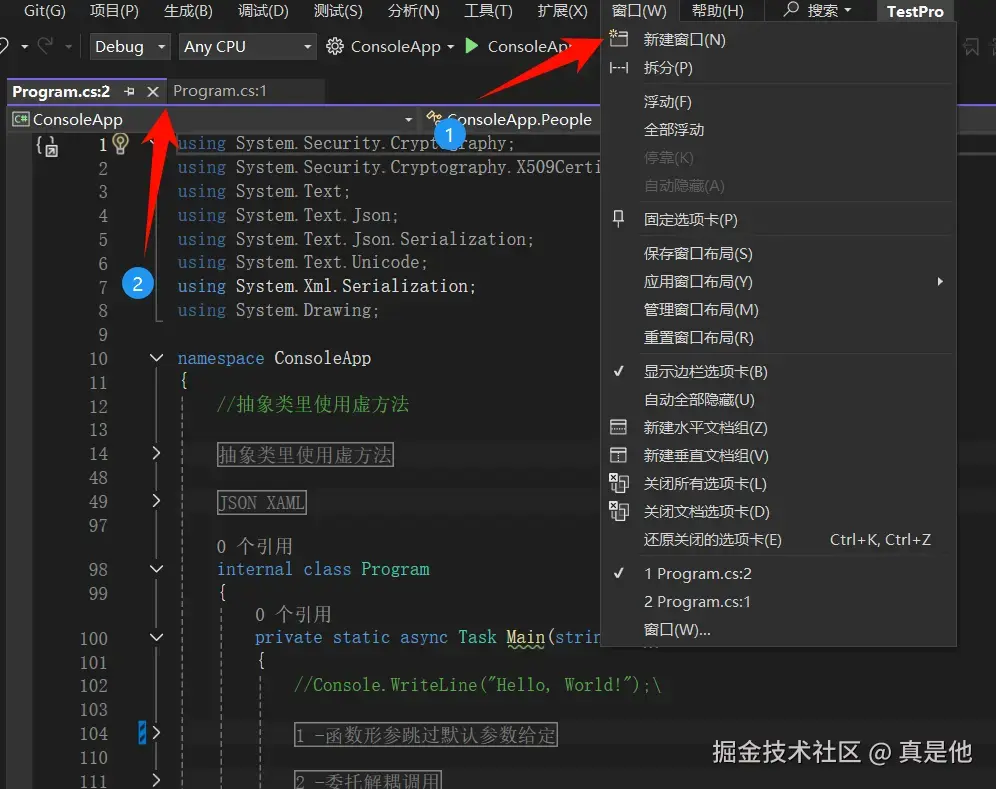This screenshot has height=789, width=996.
Task: Click the 新建水平文档组 icon
Action: pos(618,427)
